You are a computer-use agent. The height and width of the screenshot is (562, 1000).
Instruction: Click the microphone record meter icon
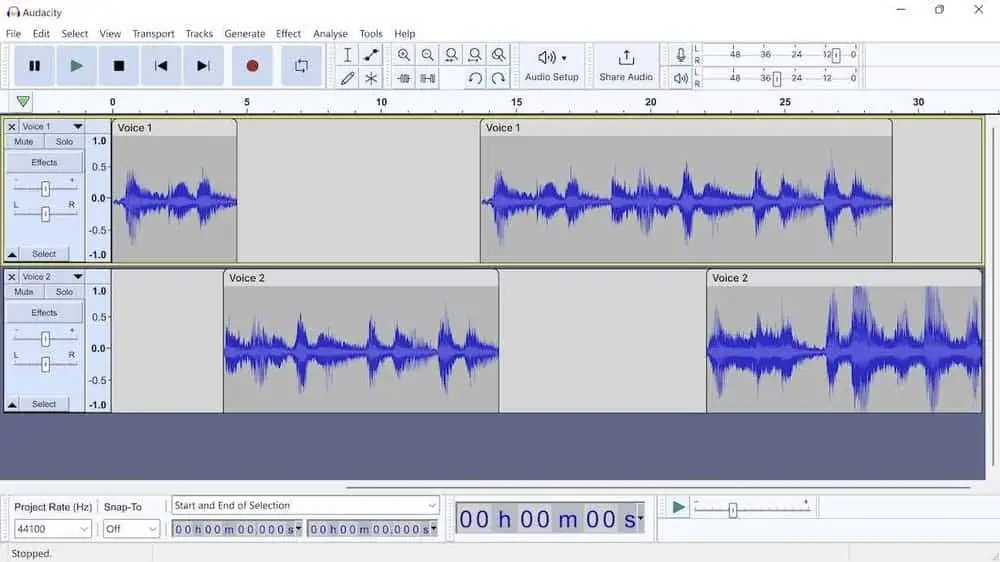coord(680,55)
